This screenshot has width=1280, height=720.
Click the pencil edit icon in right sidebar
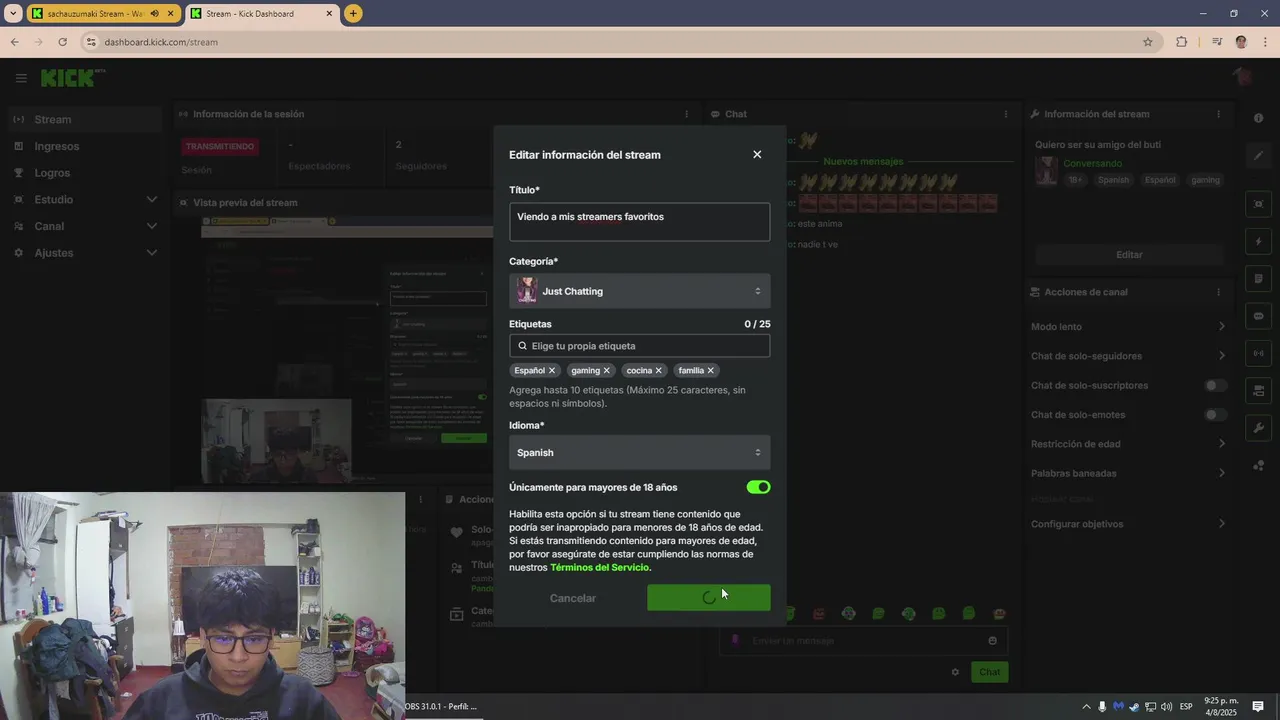coord(1258,155)
